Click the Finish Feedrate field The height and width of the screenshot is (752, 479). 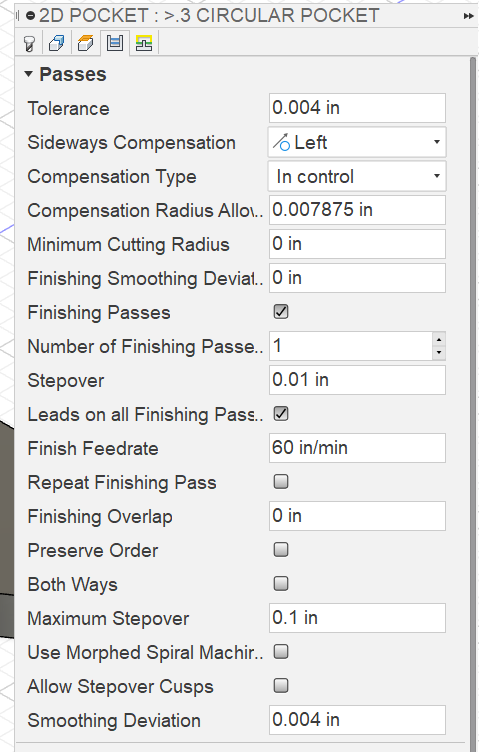point(357,448)
